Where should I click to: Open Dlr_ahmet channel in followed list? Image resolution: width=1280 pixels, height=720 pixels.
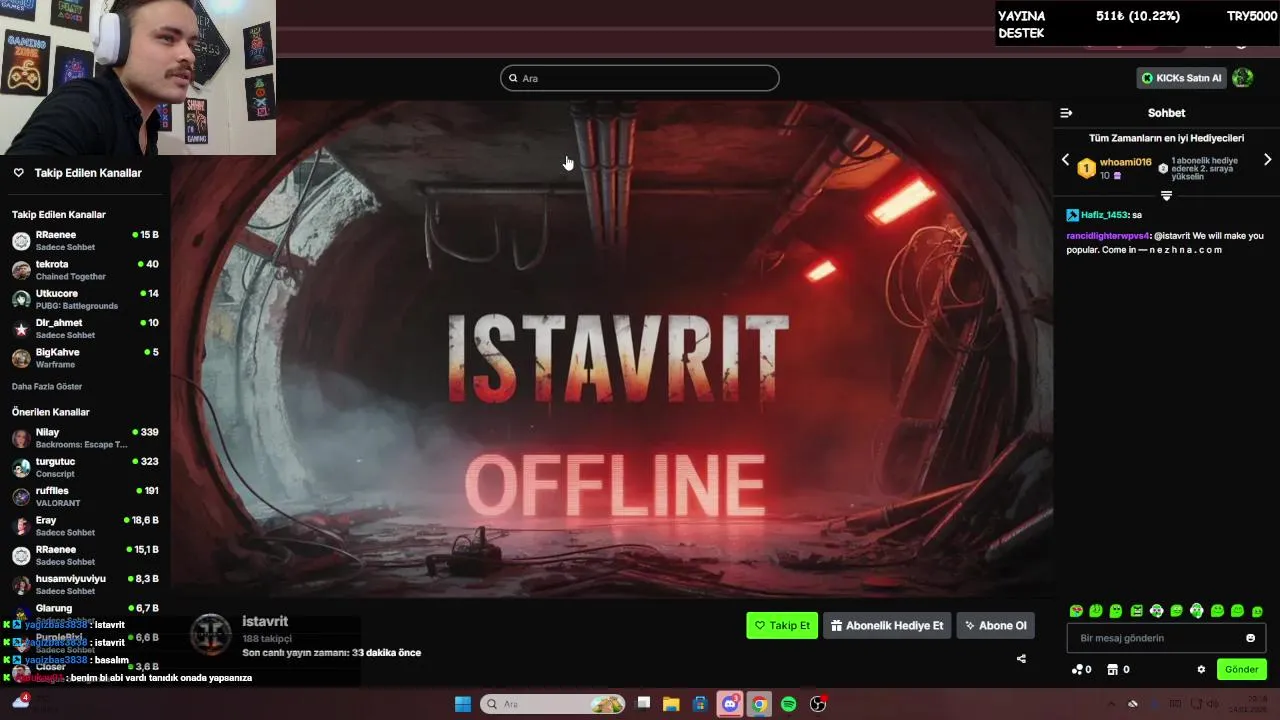click(x=85, y=328)
